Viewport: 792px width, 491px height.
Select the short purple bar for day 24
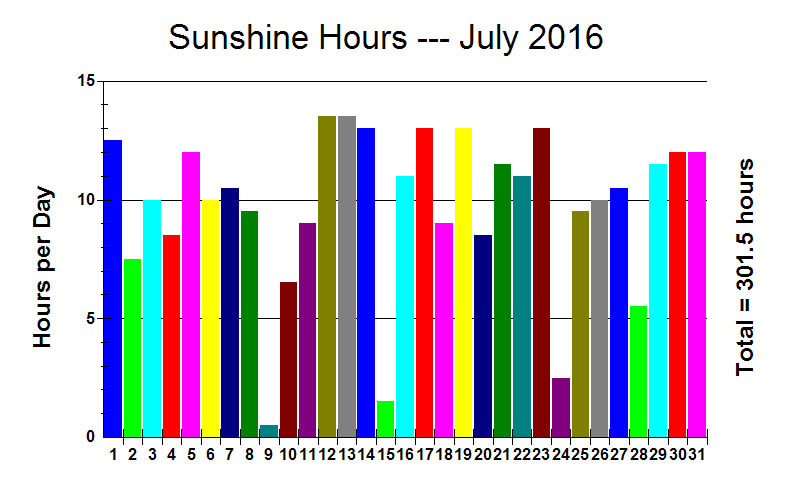[561, 408]
